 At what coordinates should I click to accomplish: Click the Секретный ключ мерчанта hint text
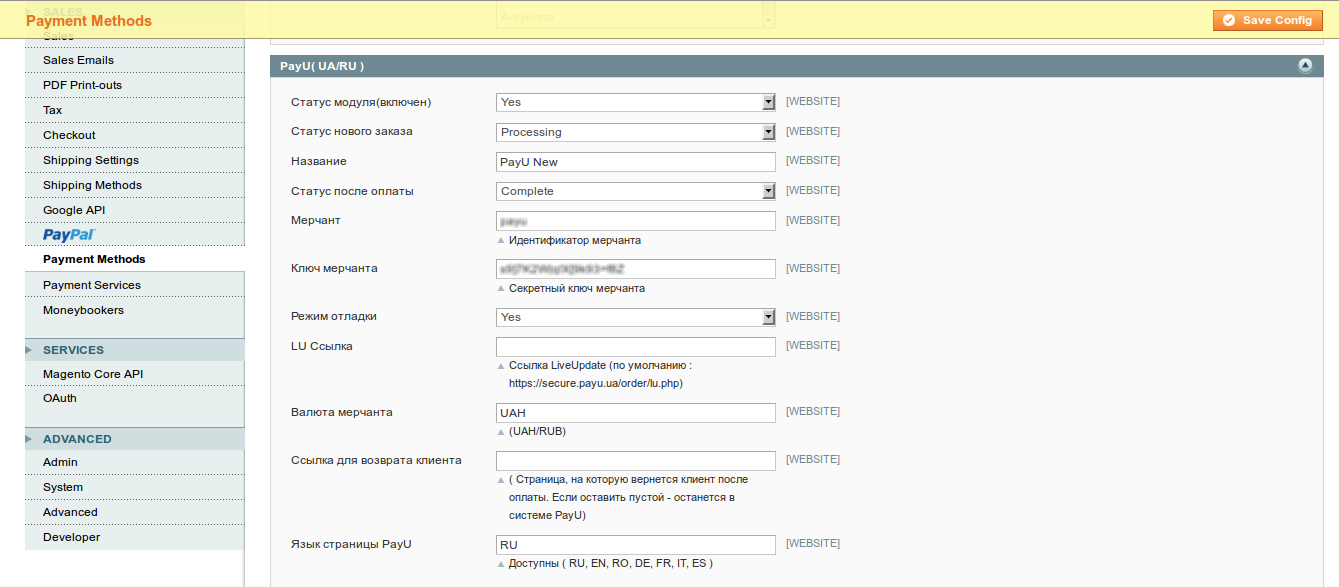point(577,288)
